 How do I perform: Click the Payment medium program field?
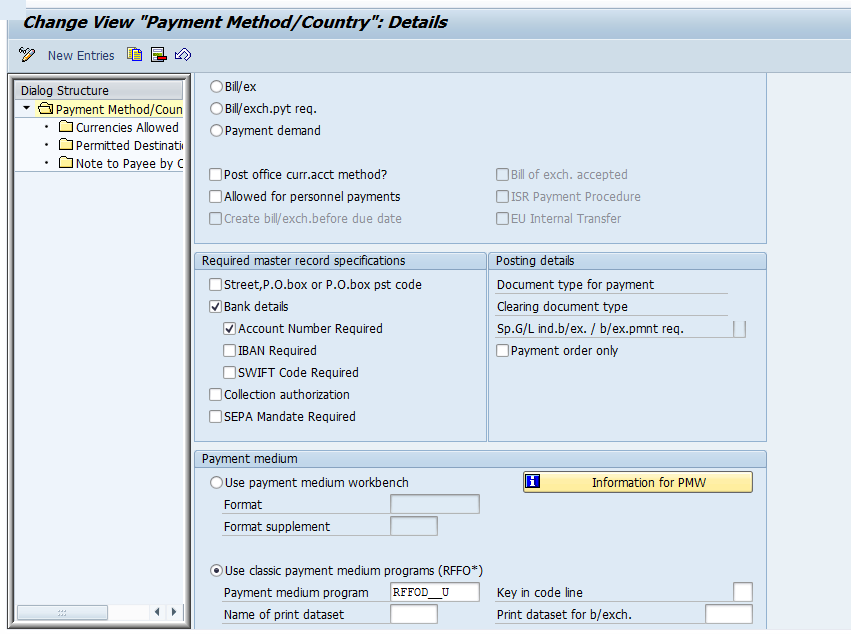pos(435,592)
